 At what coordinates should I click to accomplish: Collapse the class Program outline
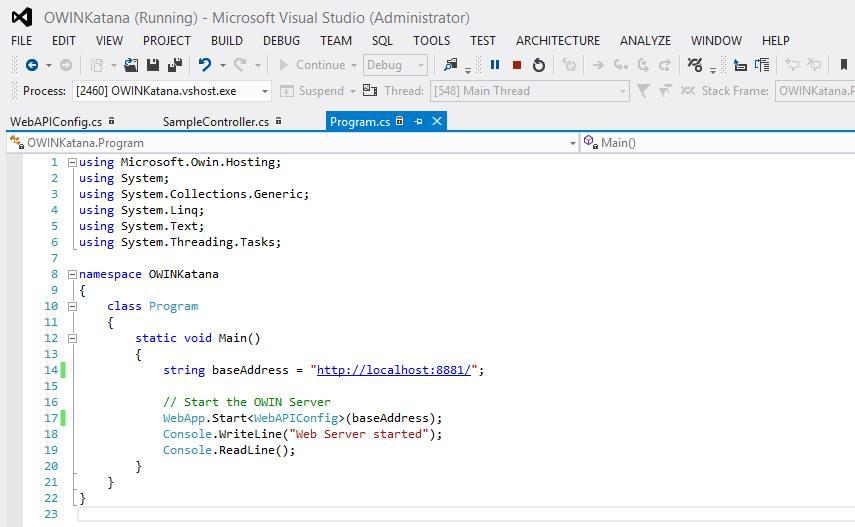[x=72, y=306]
